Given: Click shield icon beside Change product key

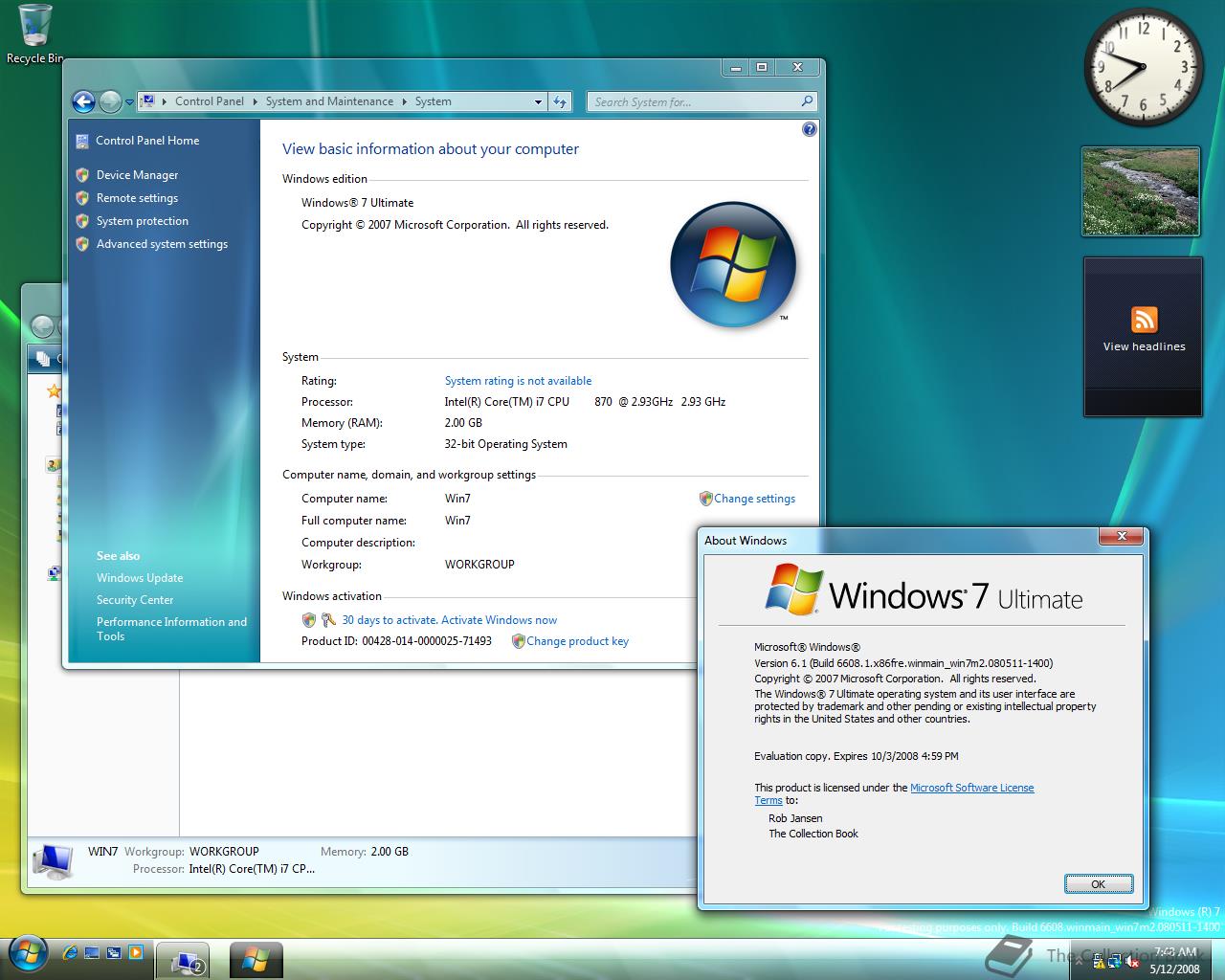Looking at the screenshot, I should point(518,641).
